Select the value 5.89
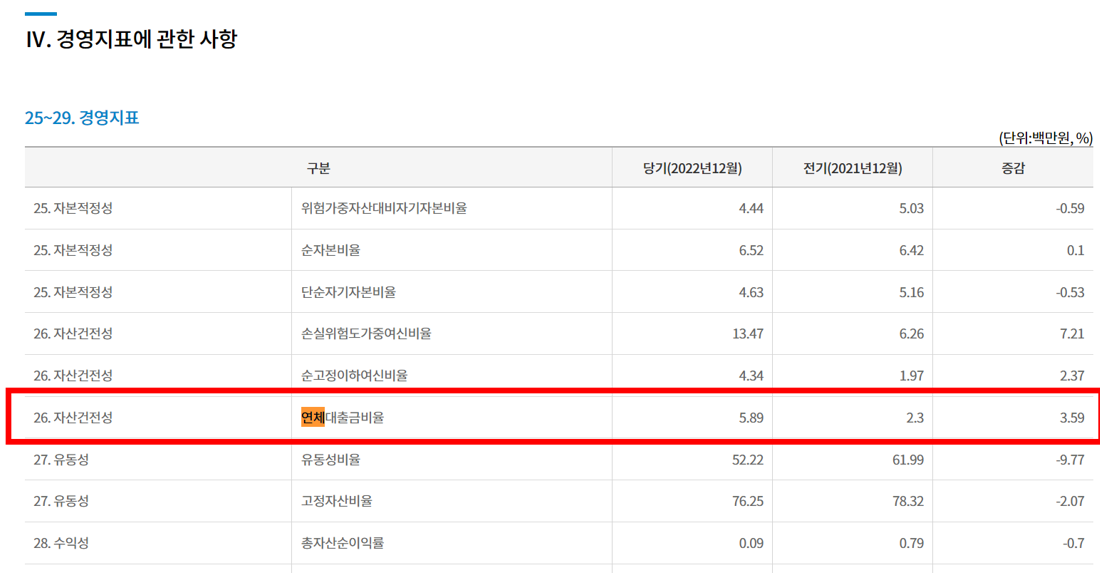Image resolution: width=1100 pixels, height=573 pixels. (x=751, y=418)
